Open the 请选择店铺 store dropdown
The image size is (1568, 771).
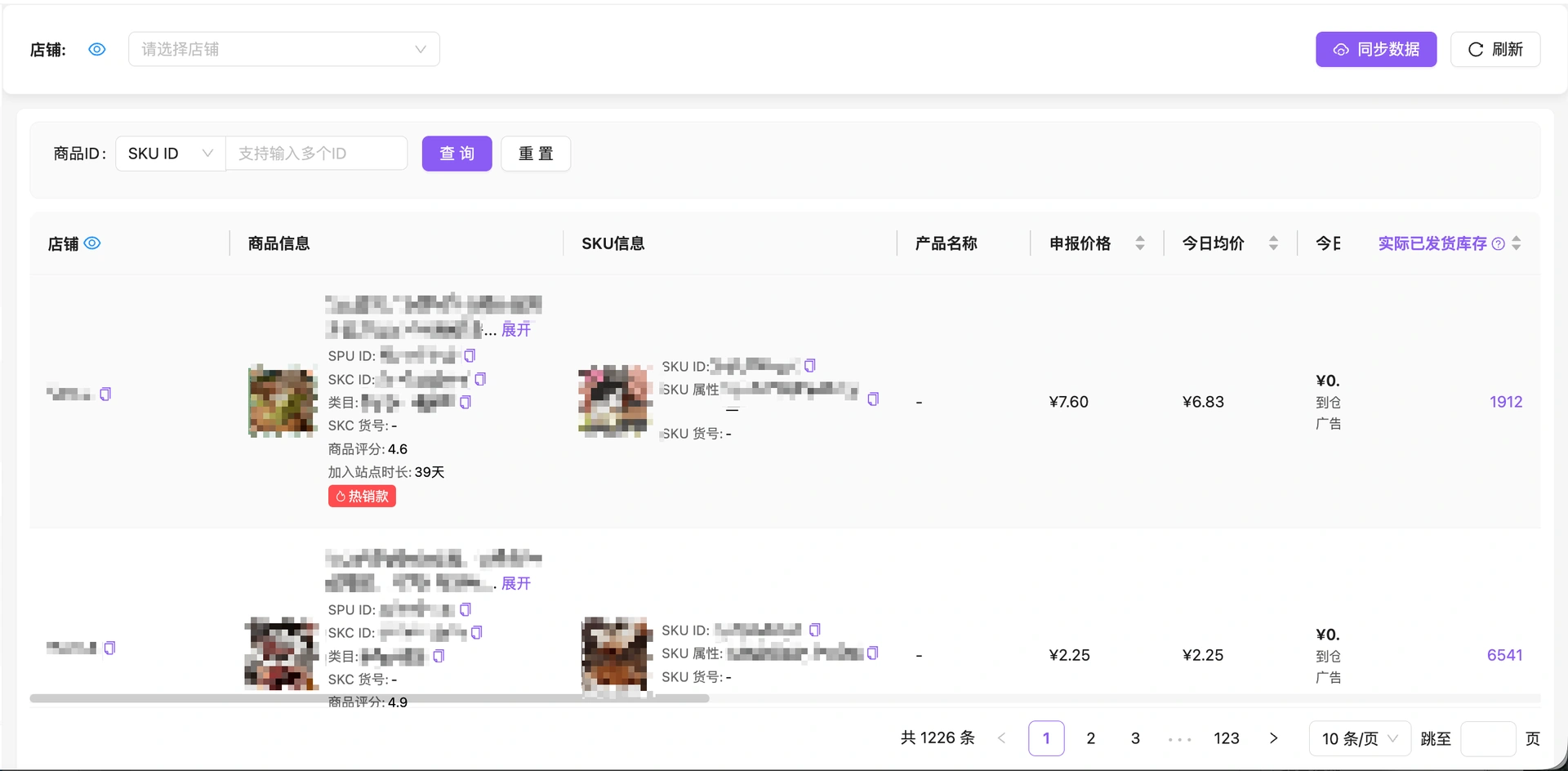(x=284, y=49)
